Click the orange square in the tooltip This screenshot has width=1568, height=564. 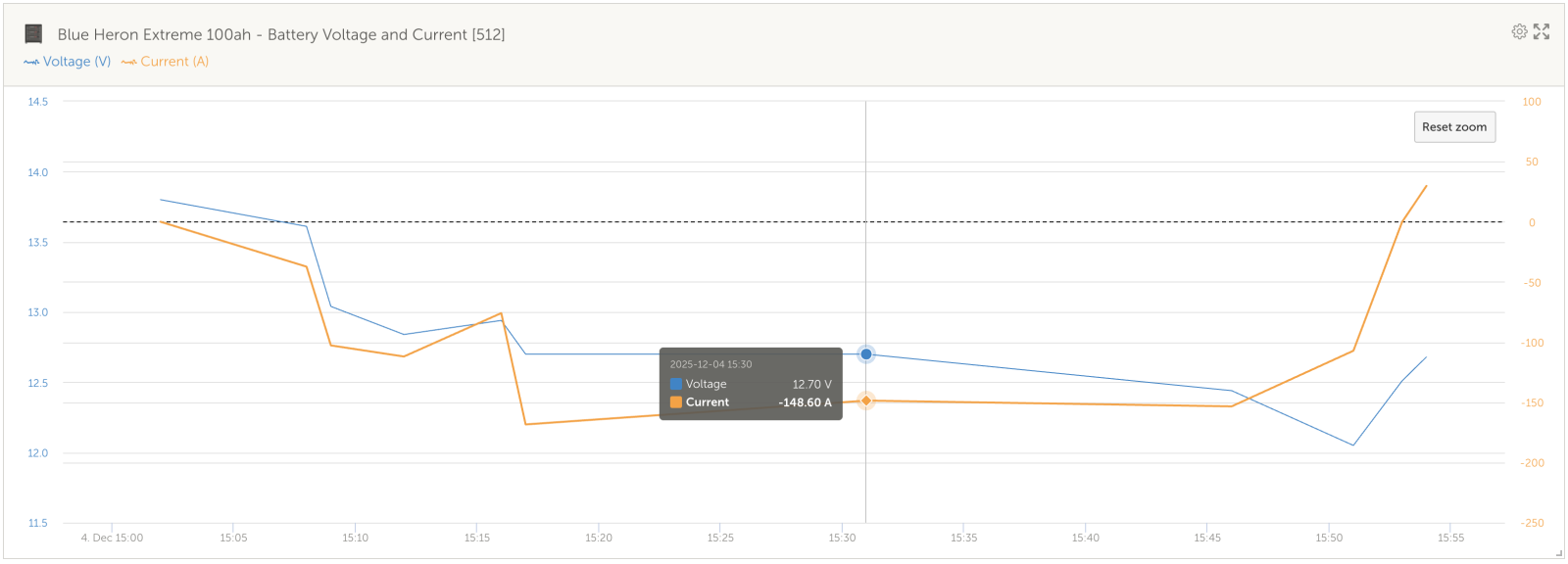[x=675, y=402]
